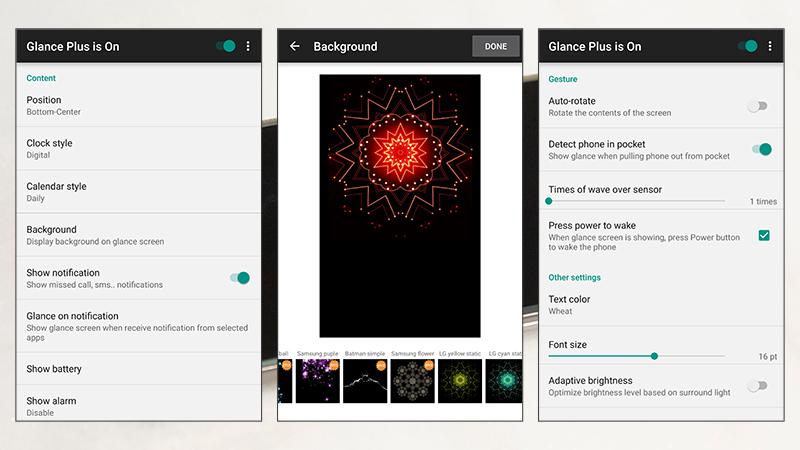The image size is (800, 450).
Task: Tap DONE on the Background screen
Action: click(496, 46)
